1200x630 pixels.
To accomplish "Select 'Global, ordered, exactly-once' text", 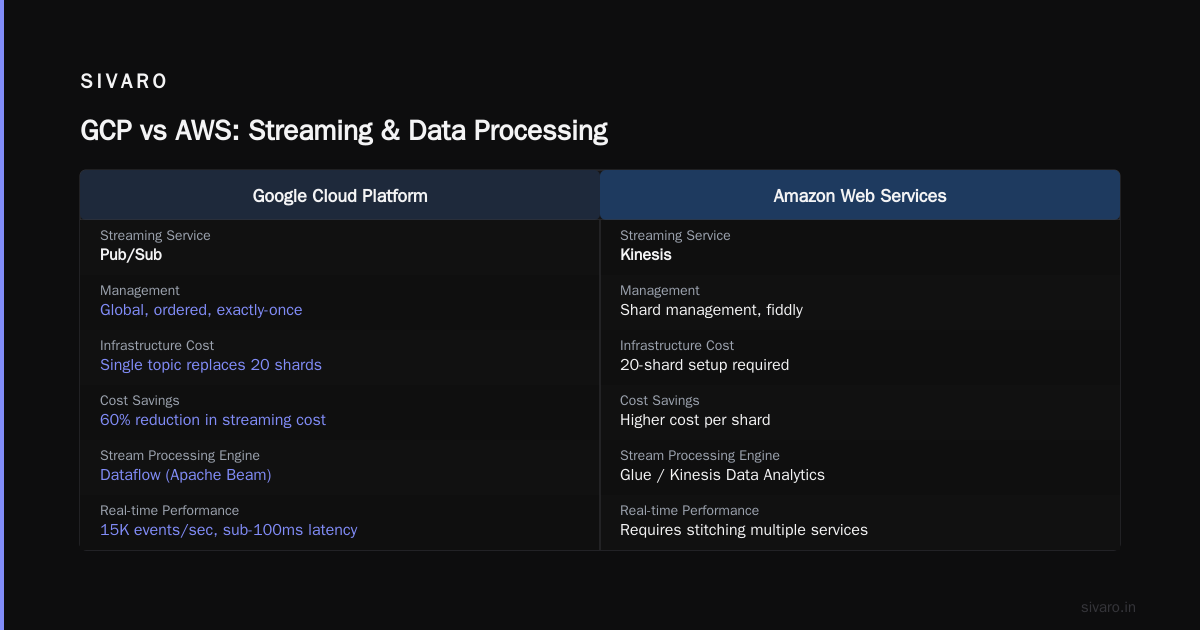I will coord(201,310).
